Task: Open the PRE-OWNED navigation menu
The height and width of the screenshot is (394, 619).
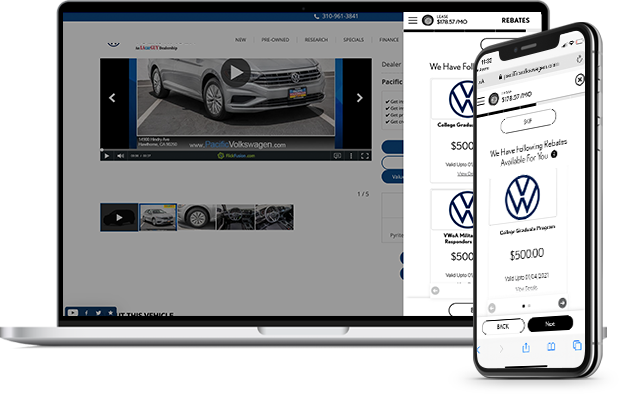Action: [275, 40]
